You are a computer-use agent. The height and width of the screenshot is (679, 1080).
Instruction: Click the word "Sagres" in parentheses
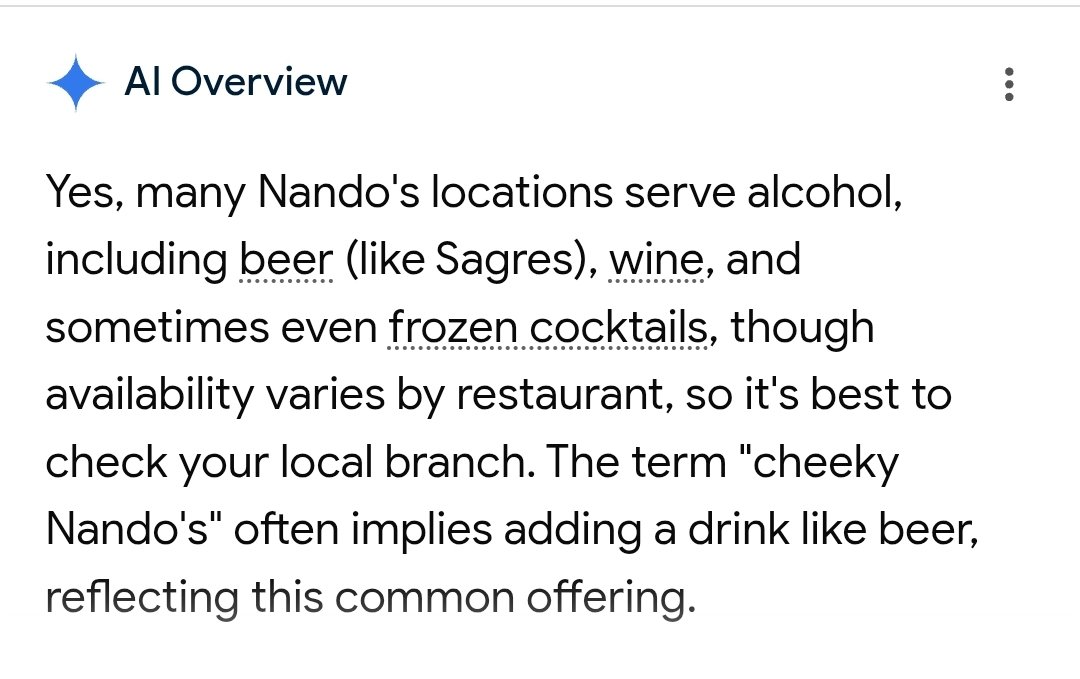pos(510,260)
